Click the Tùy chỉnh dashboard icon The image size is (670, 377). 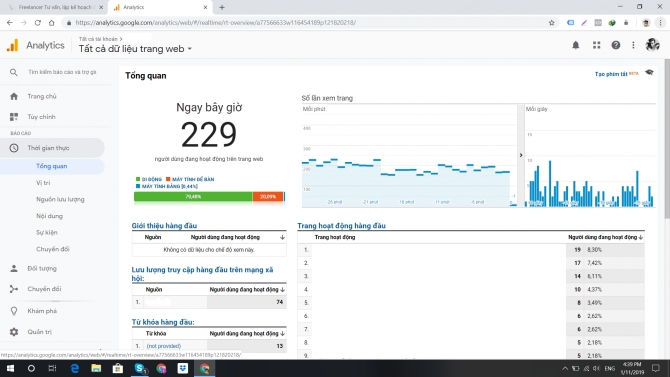14,117
